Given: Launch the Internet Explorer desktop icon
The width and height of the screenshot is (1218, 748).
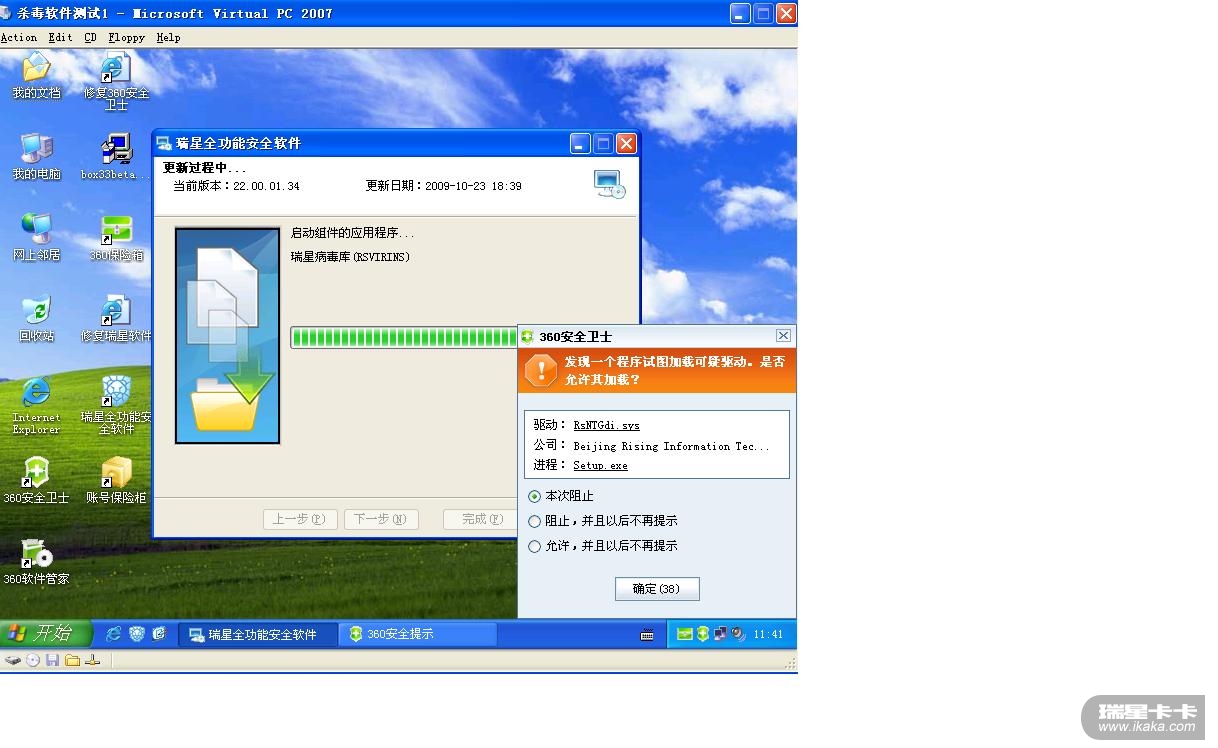Looking at the screenshot, I should [x=36, y=406].
